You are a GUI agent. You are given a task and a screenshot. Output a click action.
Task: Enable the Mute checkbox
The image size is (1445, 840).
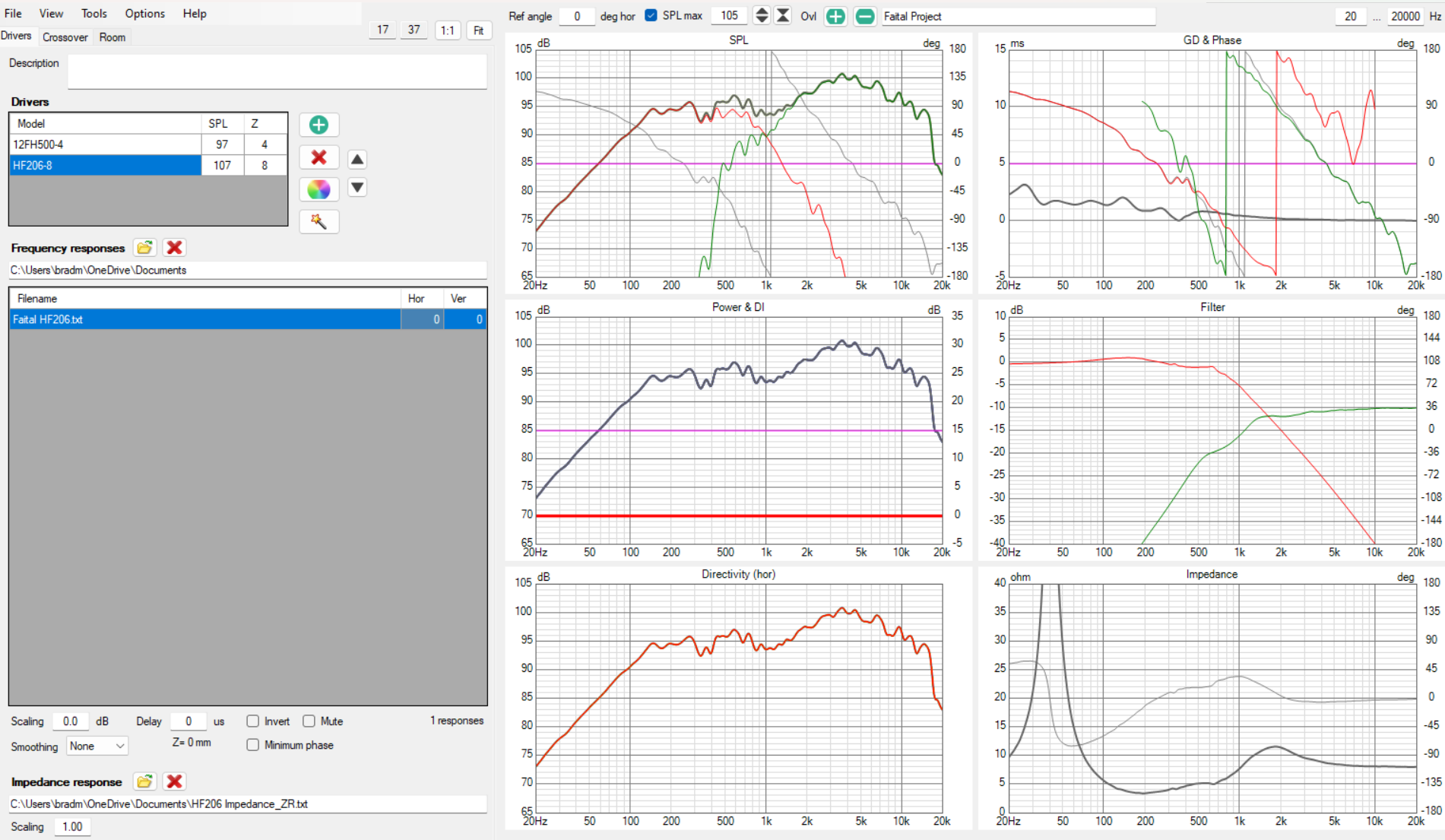tap(309, 721)
